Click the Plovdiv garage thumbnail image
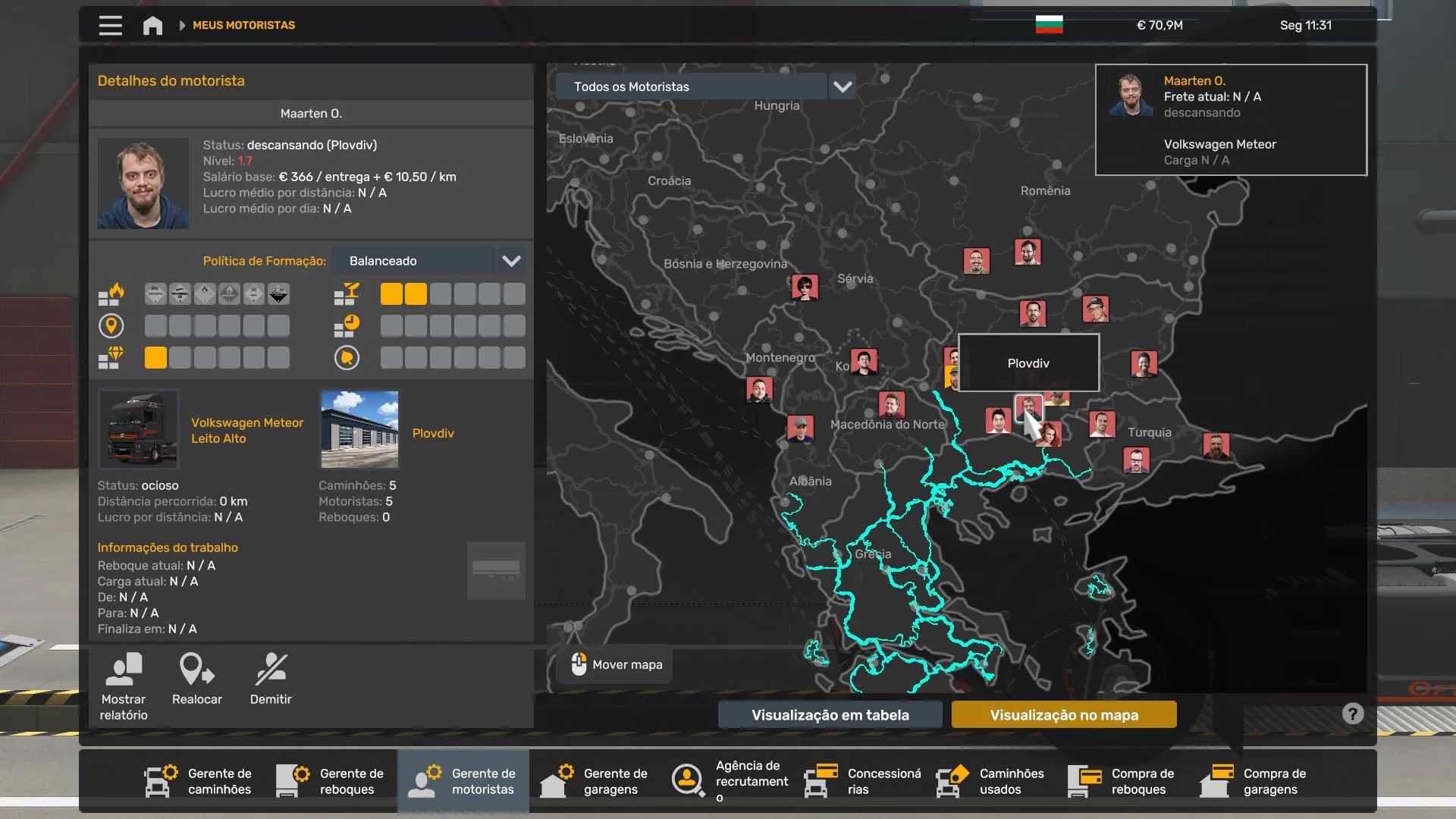 [x=359, y=429]
